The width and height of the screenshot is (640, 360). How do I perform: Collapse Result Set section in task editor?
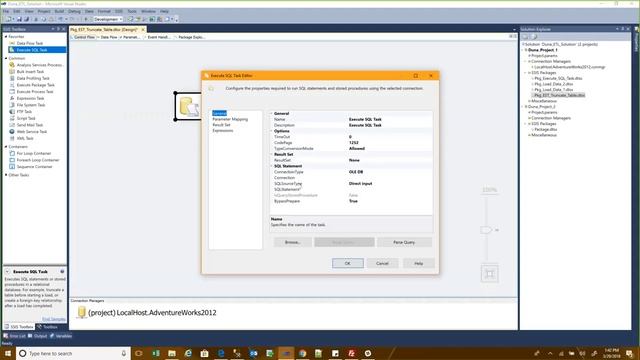[271, 154]
